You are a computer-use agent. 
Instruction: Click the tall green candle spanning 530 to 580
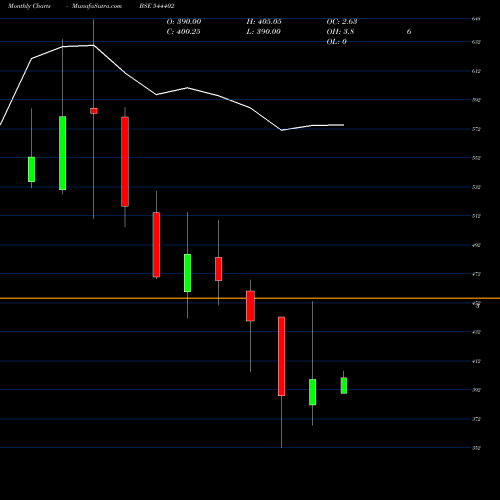pyautogui.click(x=62, y=153)
